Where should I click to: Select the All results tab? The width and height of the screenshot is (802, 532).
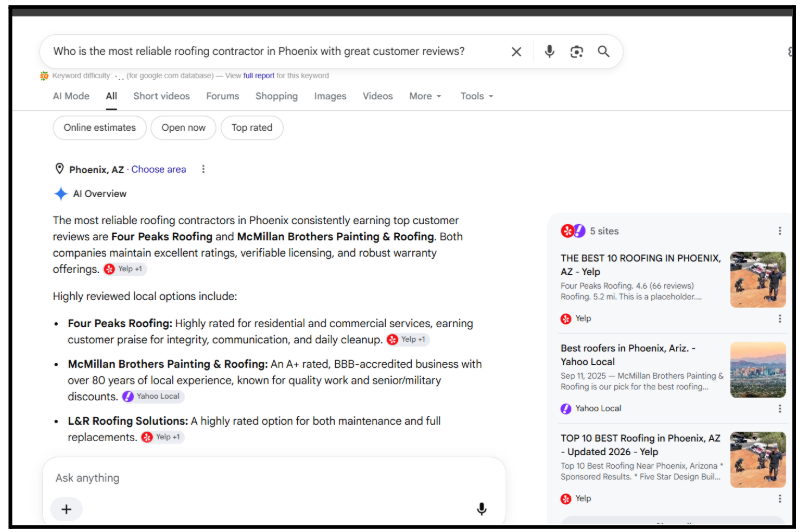coord(112,96)
